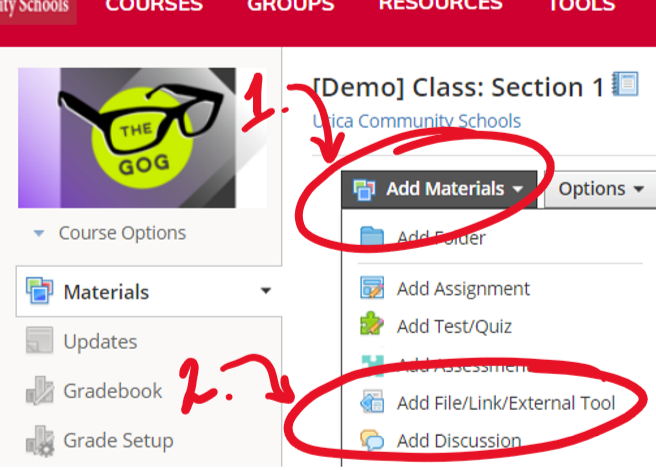This screenshot has height=470, width=656.
Task: Open the Utica Community Schools link
Action: [x=417, y=121]
